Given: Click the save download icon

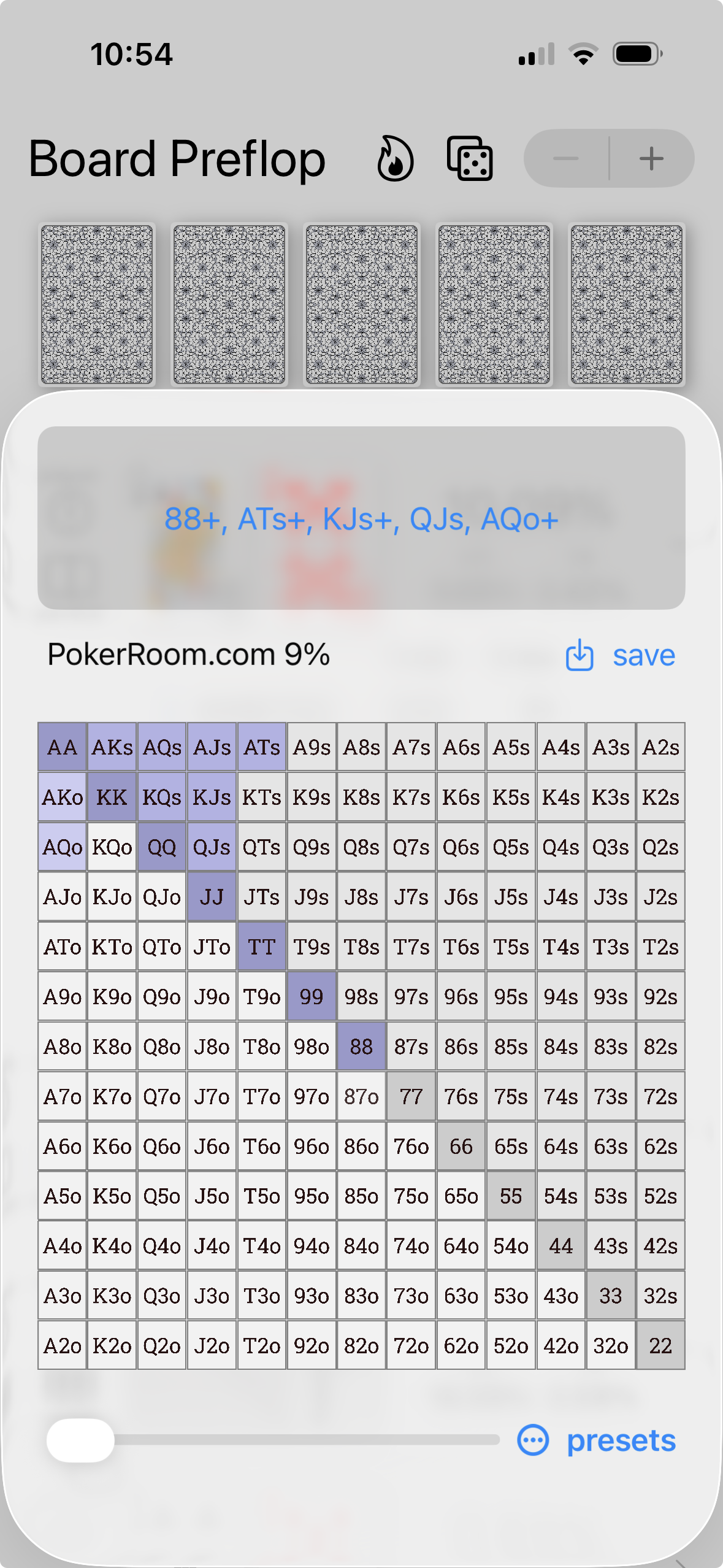Looking at the screenshot, I should click(580, 655).
